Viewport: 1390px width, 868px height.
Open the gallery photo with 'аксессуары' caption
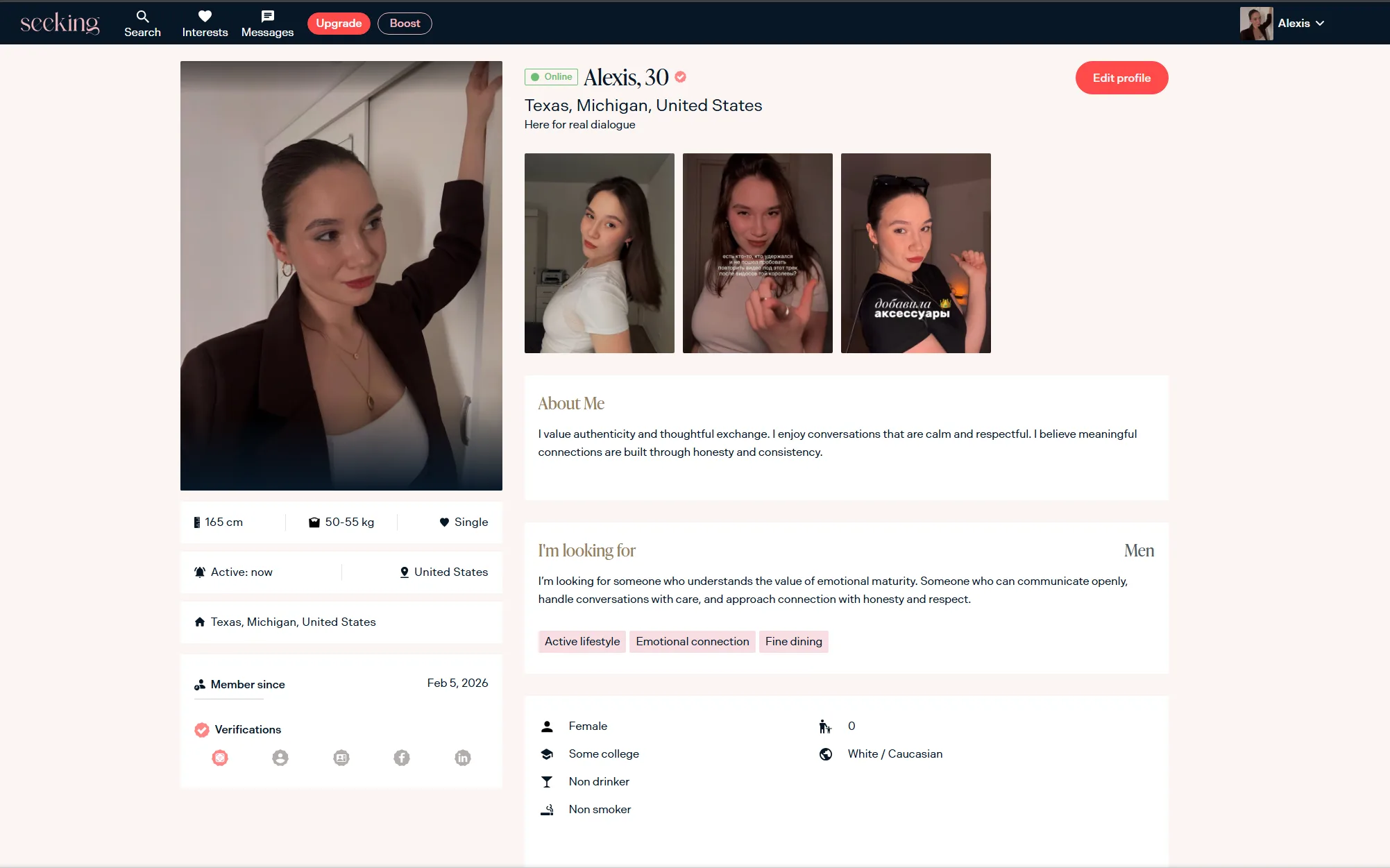(915, 253)
